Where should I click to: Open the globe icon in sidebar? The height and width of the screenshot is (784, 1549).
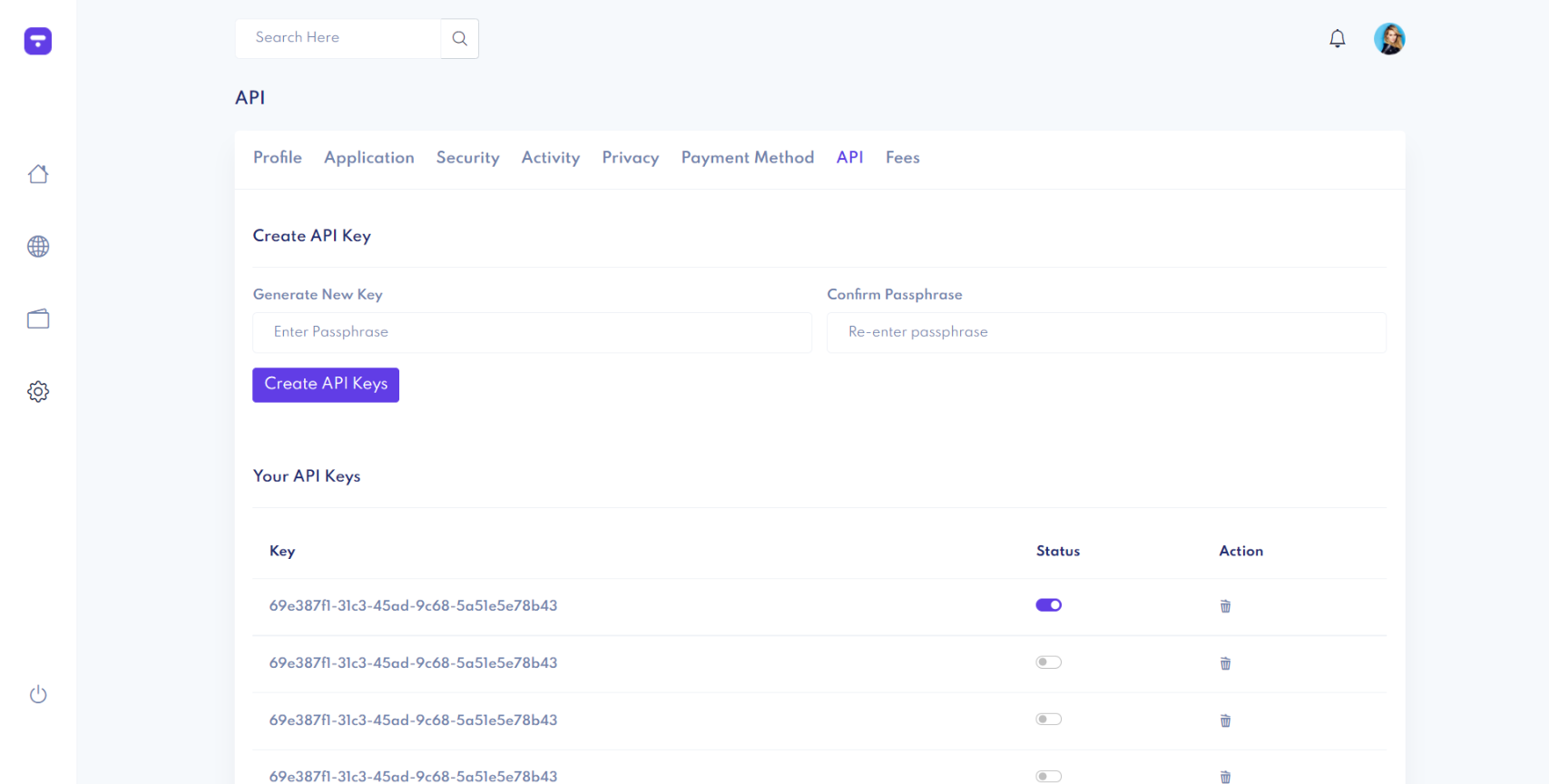coord(38,247)
